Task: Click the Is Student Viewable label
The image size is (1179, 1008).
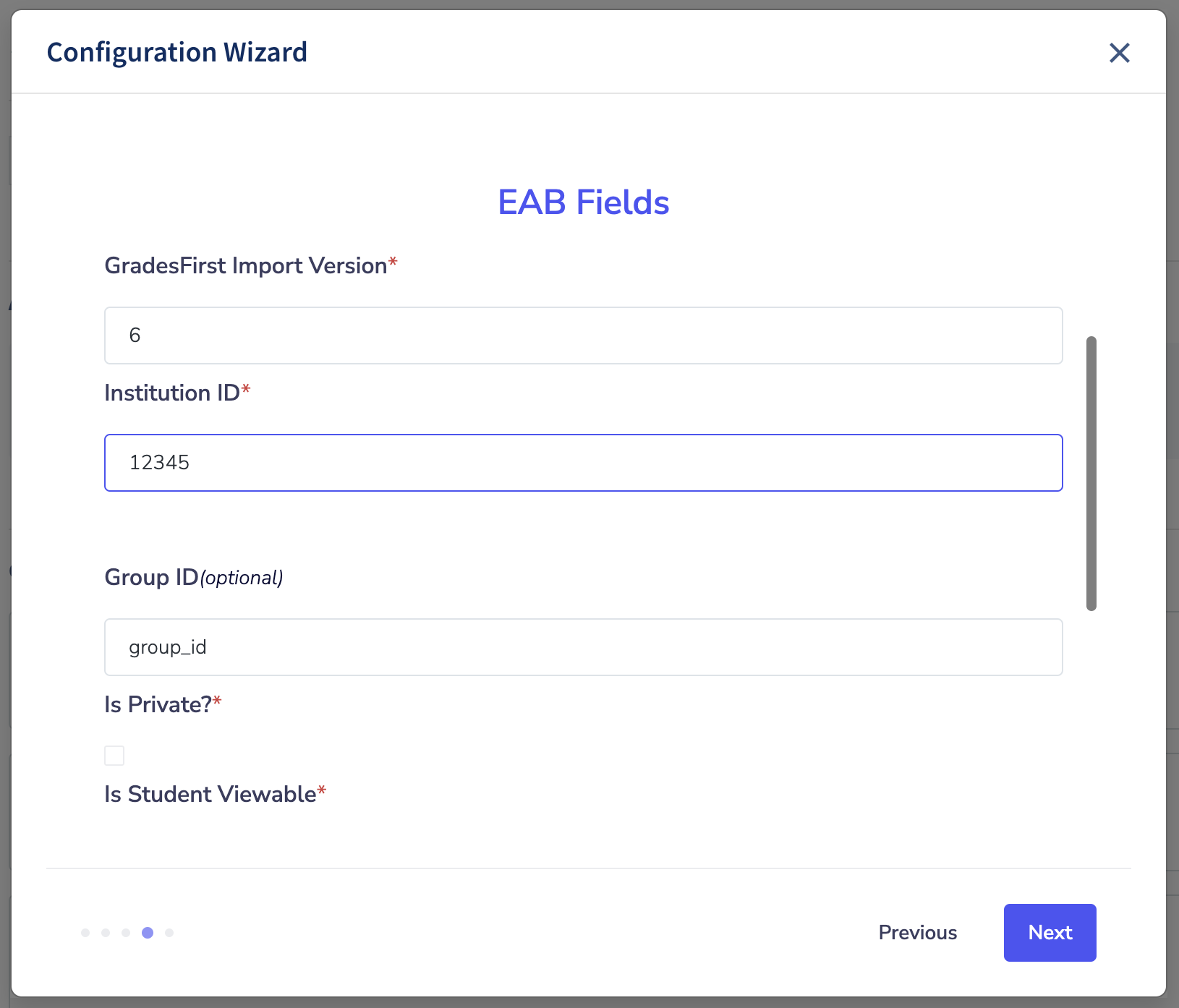Action: coord(210,795)
